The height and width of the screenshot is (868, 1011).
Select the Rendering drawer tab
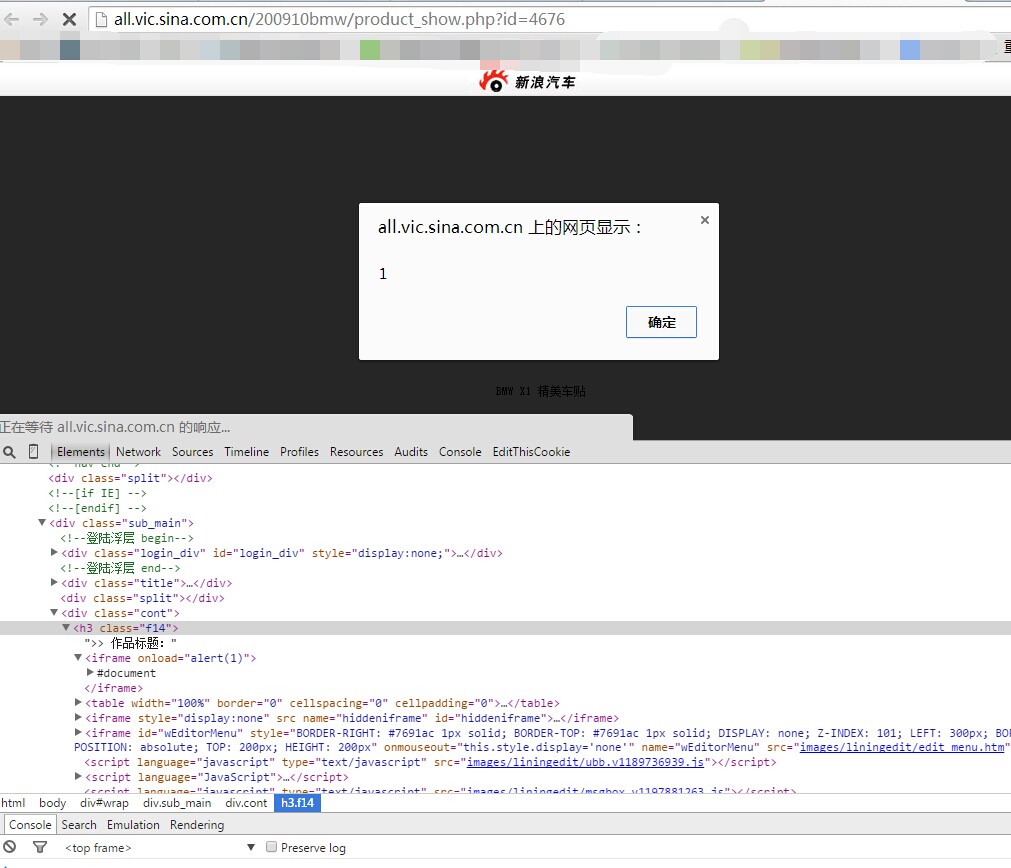coord(197,825)
